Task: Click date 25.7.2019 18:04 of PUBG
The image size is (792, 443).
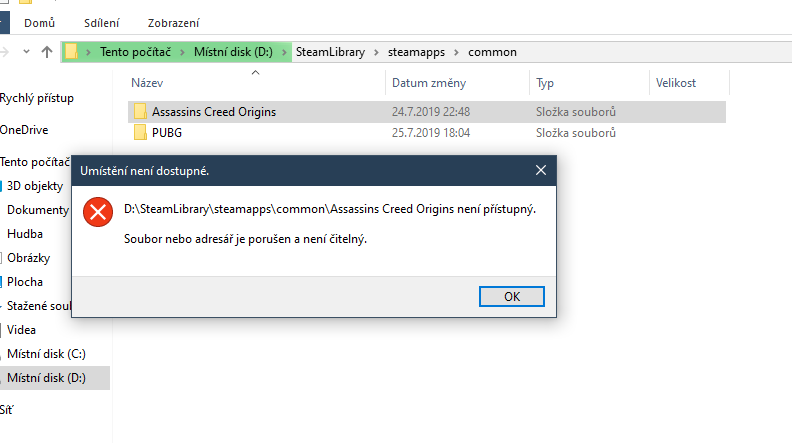Action: [x=431, y=133]
